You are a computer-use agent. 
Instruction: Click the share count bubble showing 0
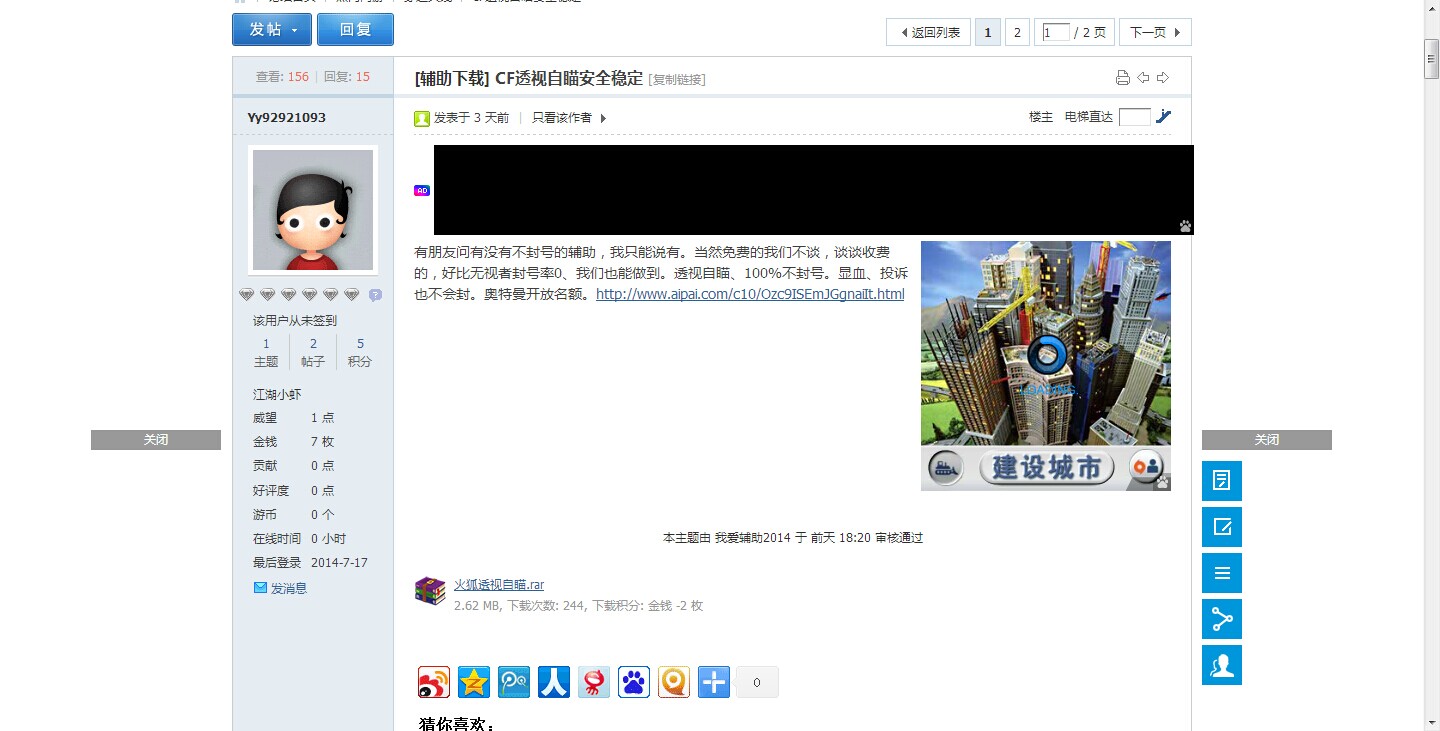click(757, 682)
